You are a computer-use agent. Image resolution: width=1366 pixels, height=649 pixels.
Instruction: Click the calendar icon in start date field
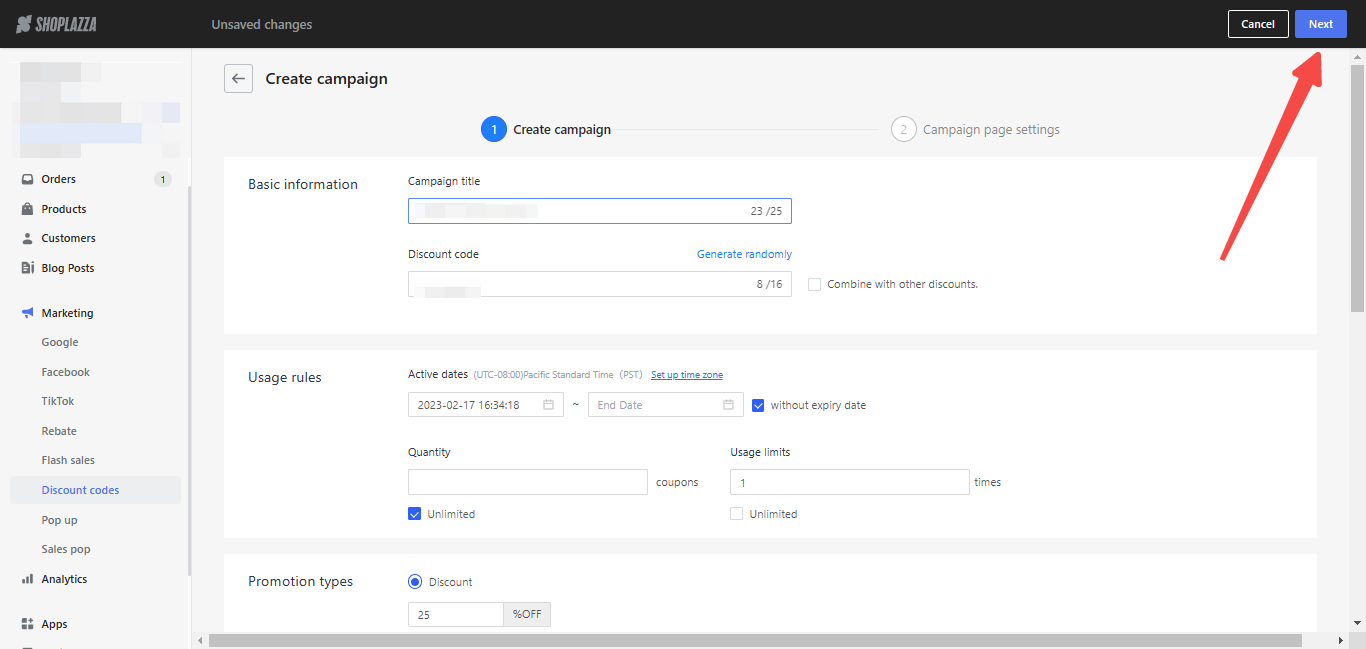coord(548,405)
